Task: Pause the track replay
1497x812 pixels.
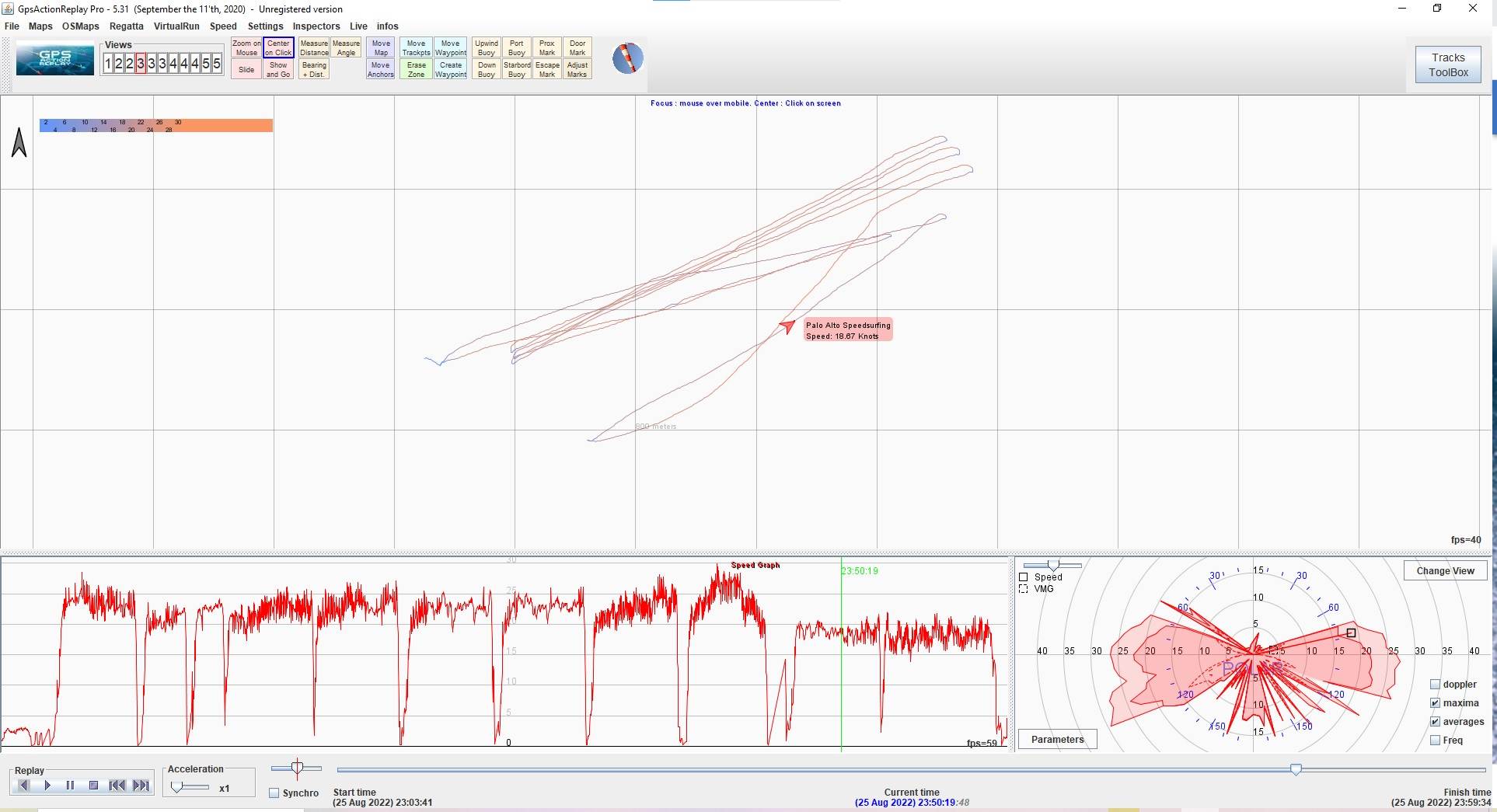Action: click(x=70, y=786)
